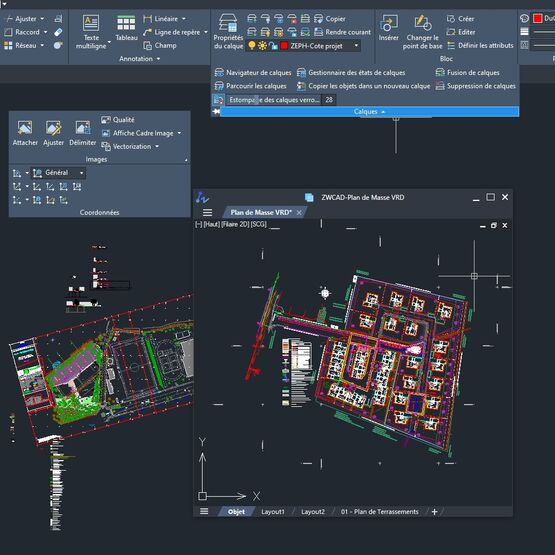Click the Texte multiligne tool

tap(91, 32)
